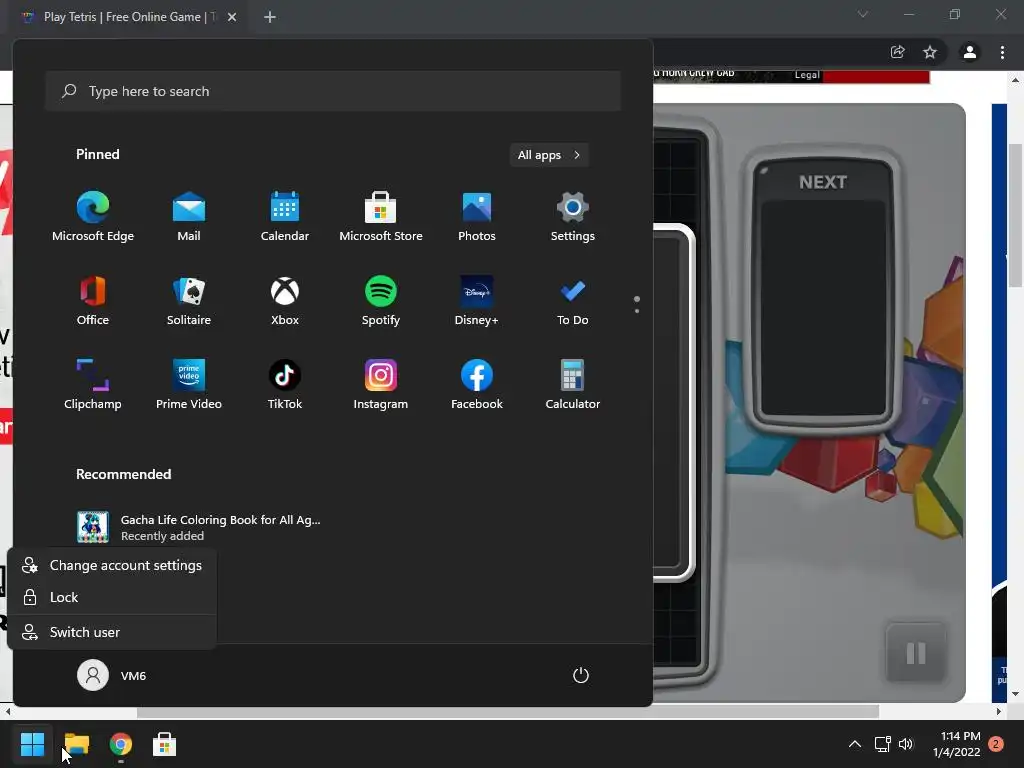Open Microsoft Store pinned tile
This screenshot has width=1024, height=768.
coord(381,217)
